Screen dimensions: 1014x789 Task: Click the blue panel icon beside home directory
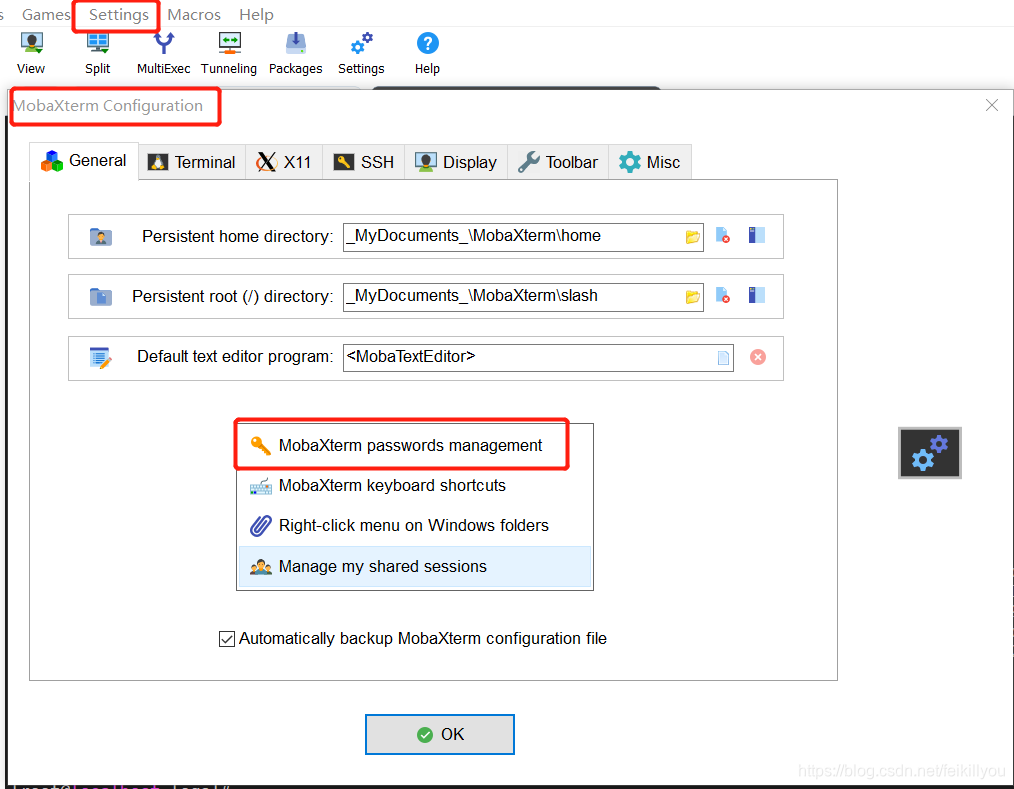[757, 235]
